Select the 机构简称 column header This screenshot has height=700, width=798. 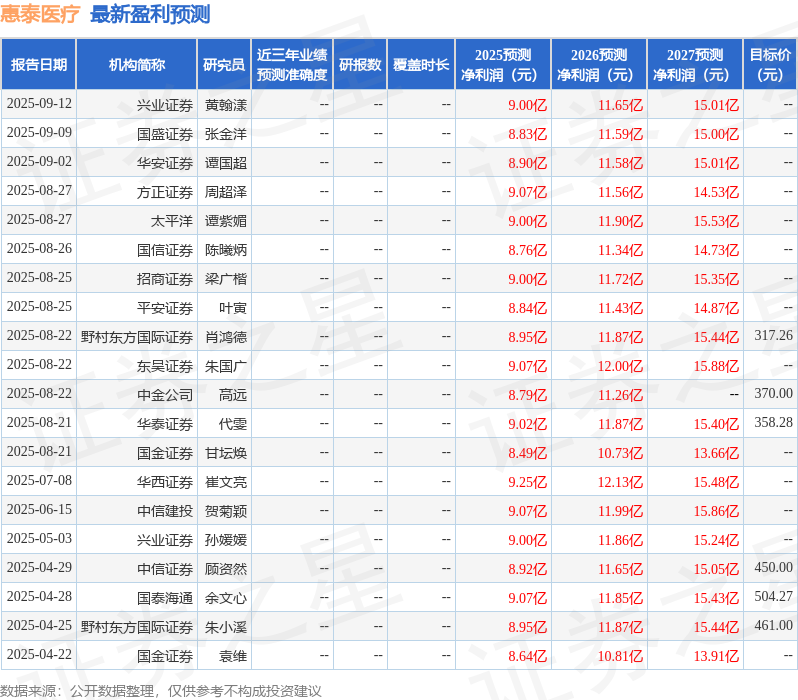[136, 65]
